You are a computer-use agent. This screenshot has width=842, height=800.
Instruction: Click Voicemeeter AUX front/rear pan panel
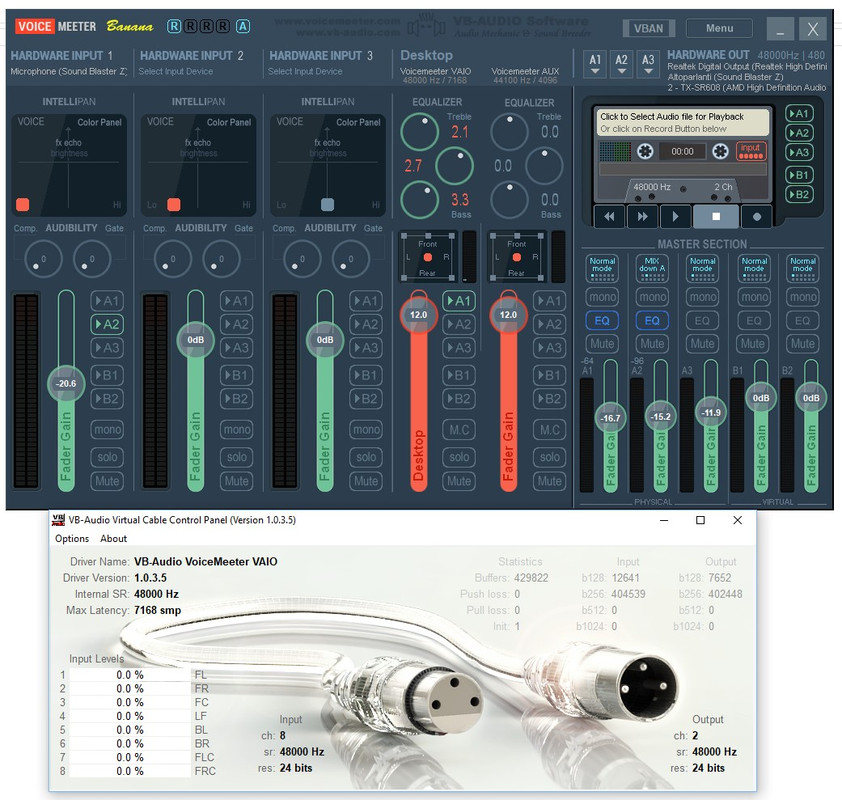coord(517,258)
